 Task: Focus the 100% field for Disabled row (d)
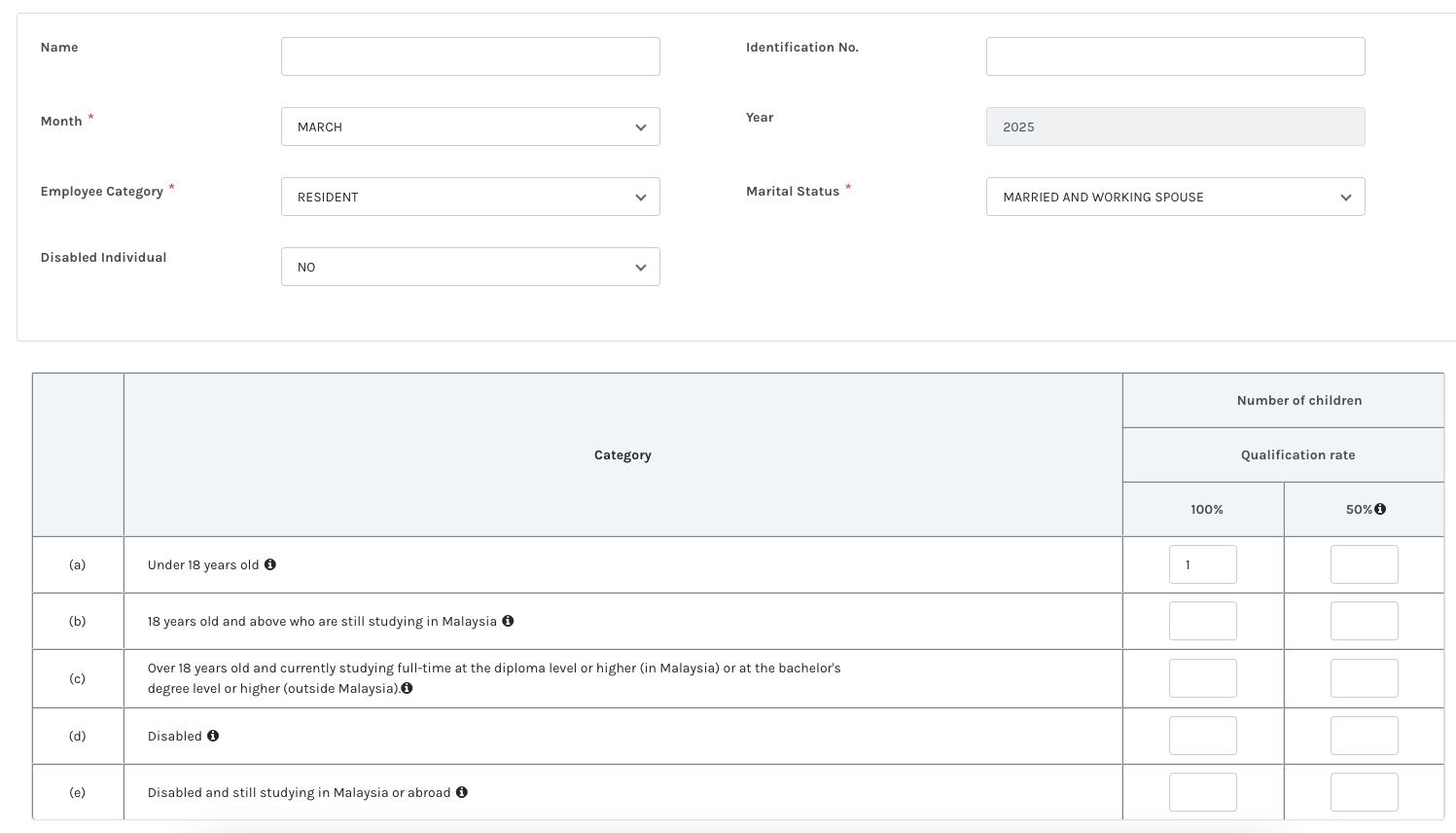(1203, 736)
